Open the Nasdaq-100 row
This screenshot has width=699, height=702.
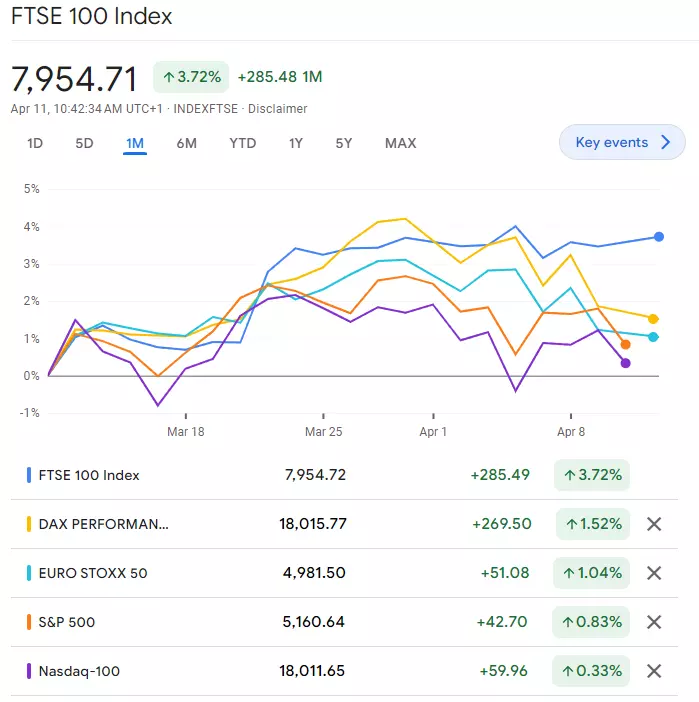pyautogui.click(x=344, y=671)
